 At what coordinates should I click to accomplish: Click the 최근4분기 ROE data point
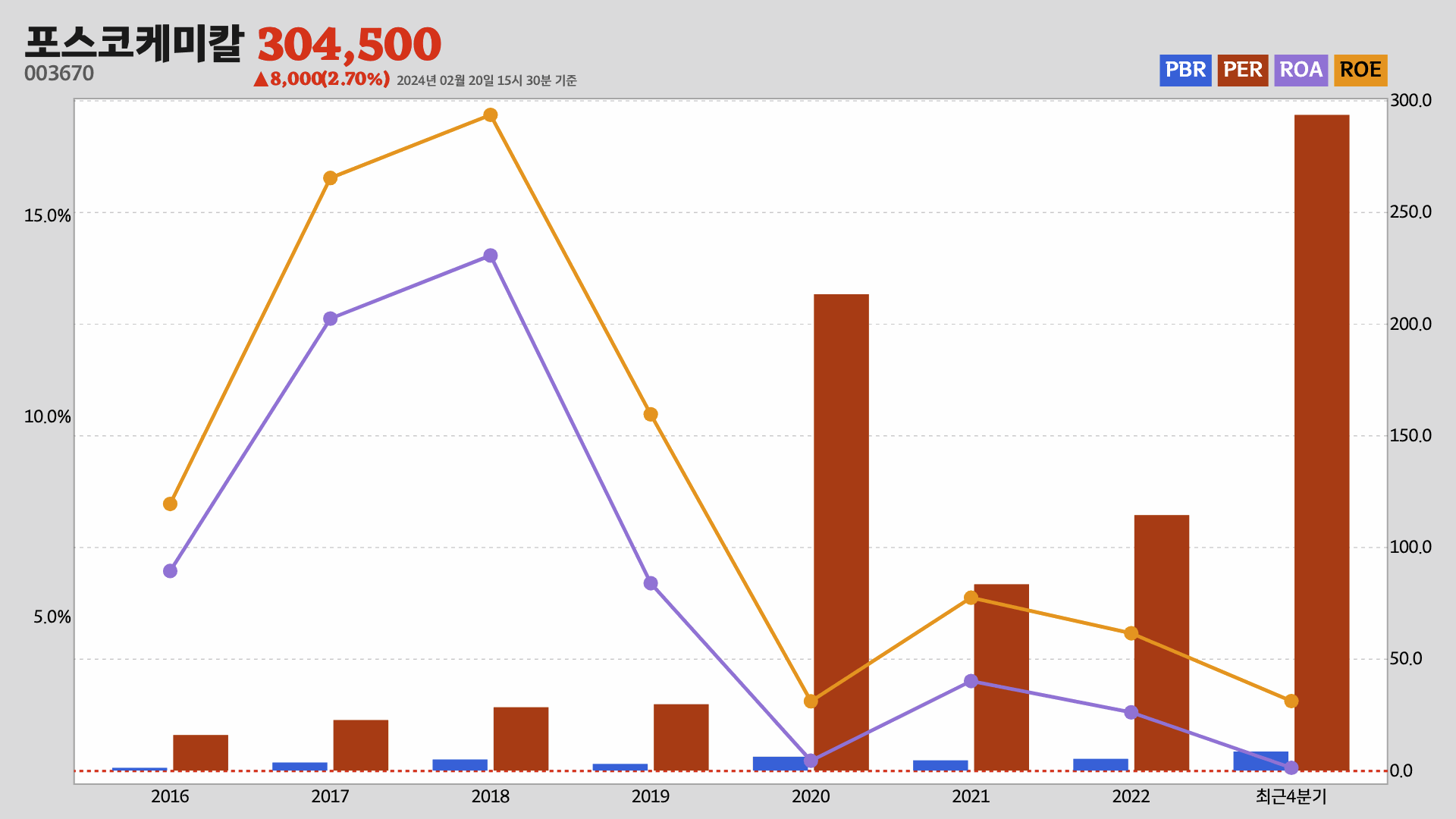1291,701
